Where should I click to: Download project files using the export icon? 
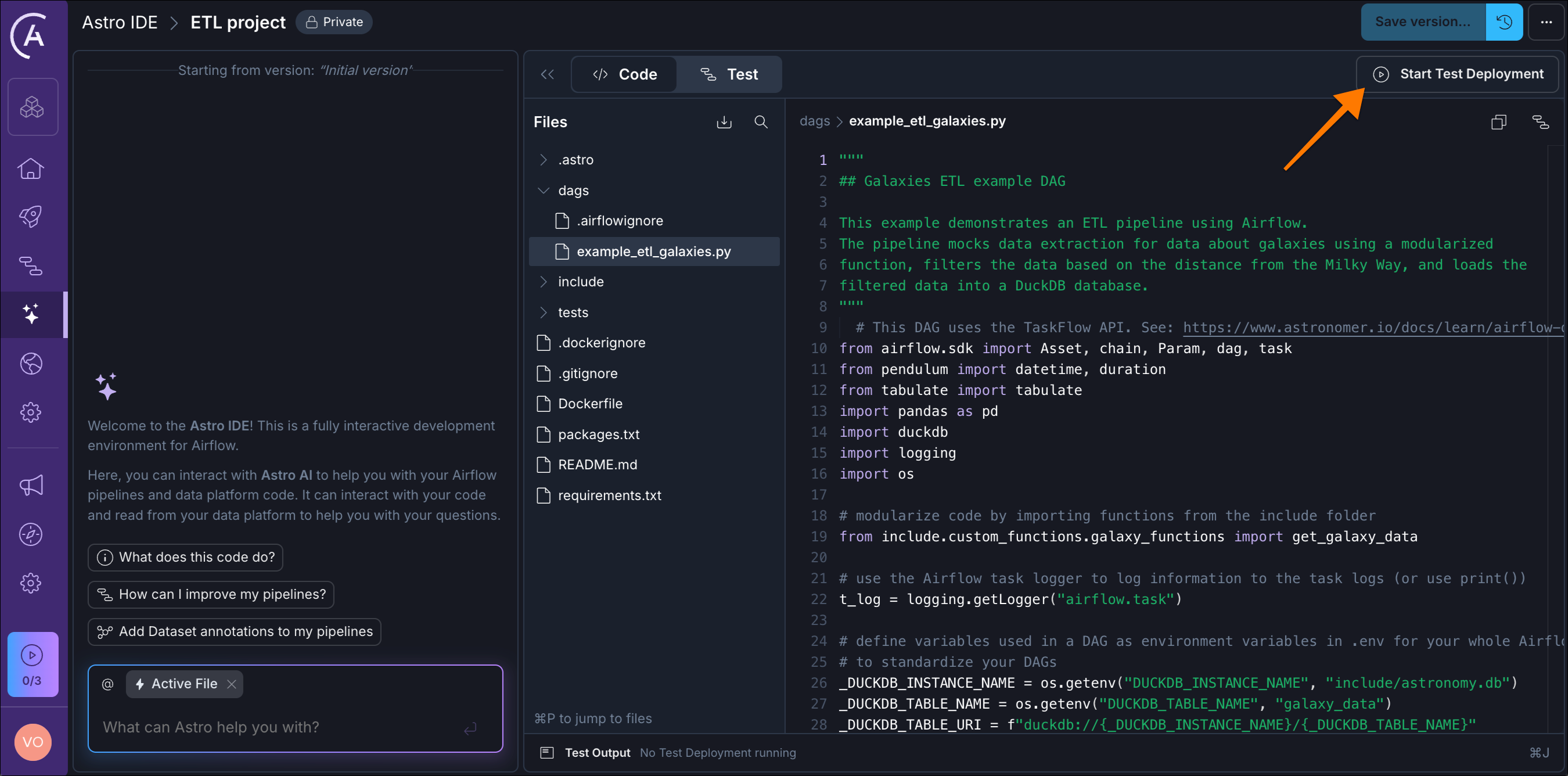tap(724, 122)
